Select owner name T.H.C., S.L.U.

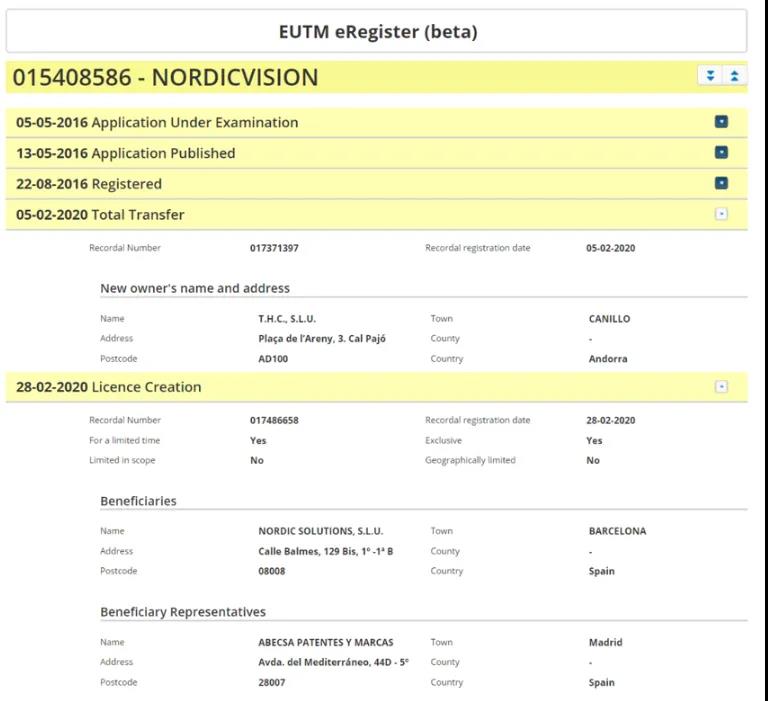click(x=287, y=319)
